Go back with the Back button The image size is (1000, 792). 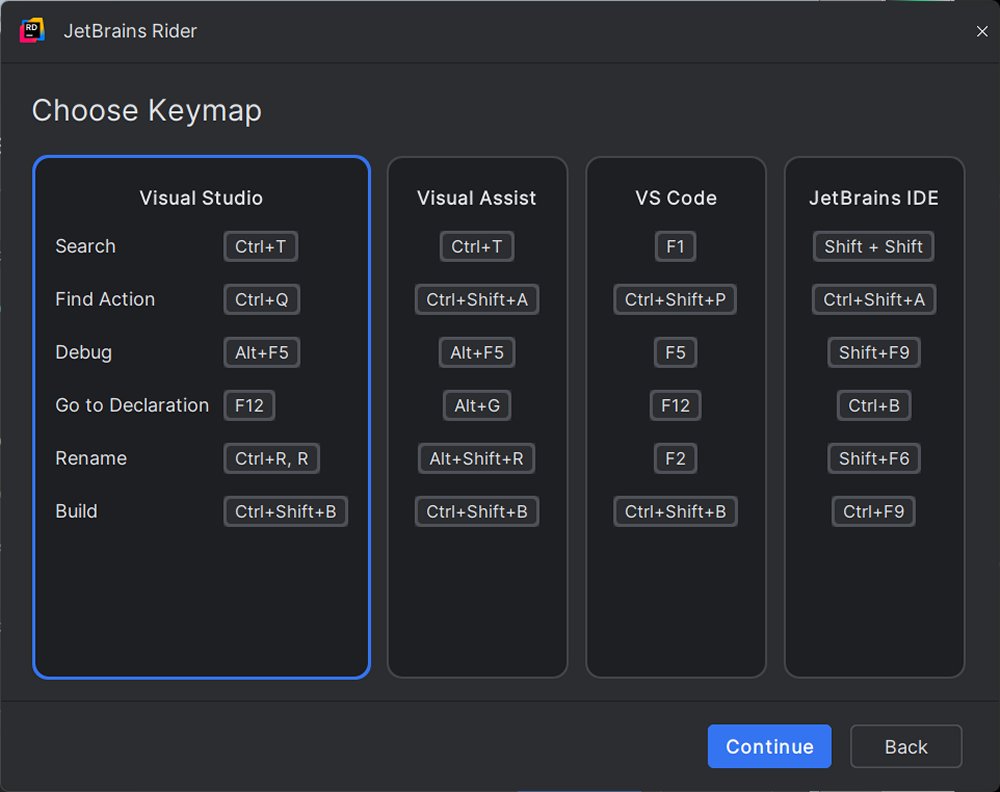[x=906, y=747]
